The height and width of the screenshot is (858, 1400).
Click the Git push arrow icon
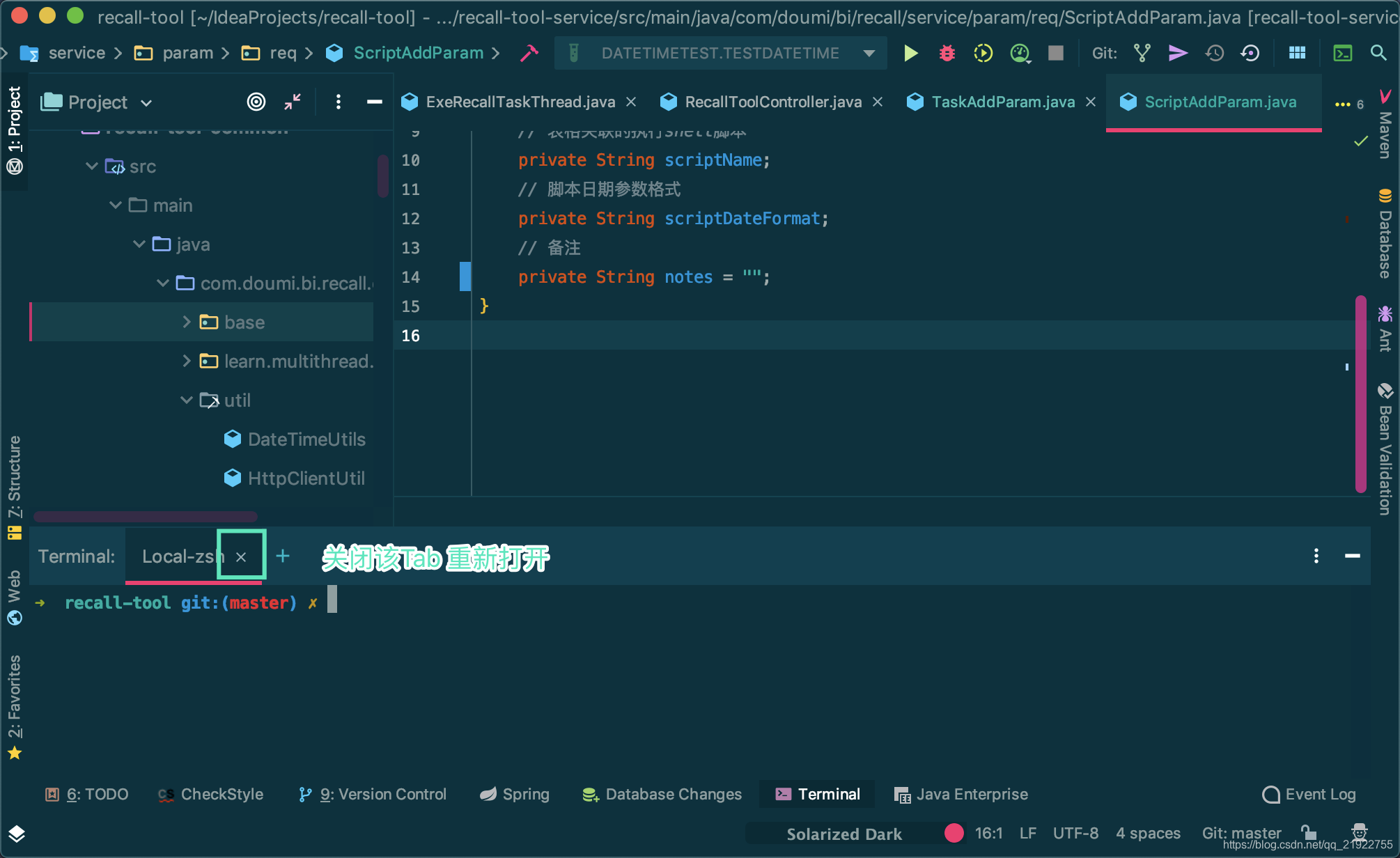coord(1178,53)
